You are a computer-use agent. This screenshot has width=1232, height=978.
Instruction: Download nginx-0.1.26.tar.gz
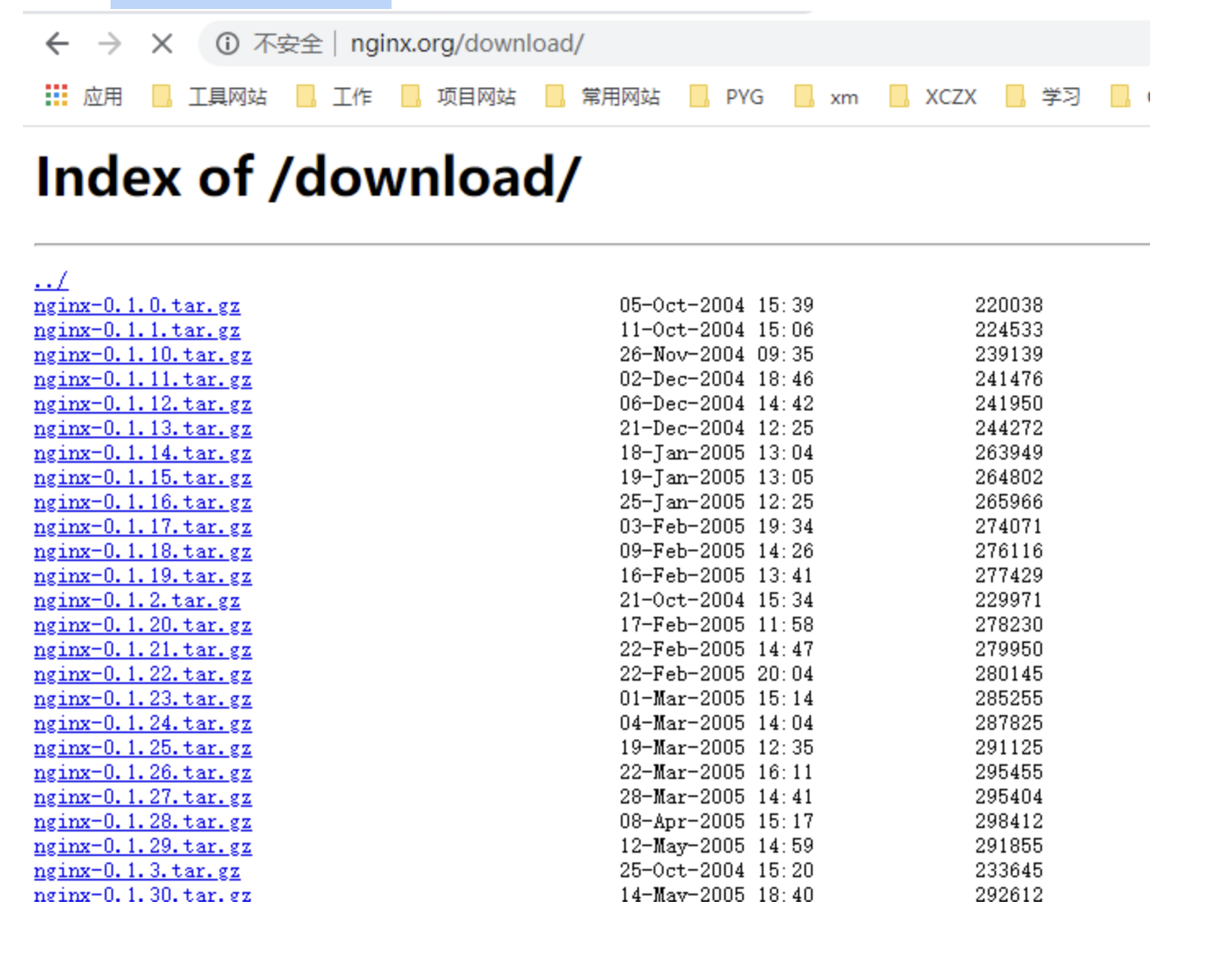[x=143, y=772]
